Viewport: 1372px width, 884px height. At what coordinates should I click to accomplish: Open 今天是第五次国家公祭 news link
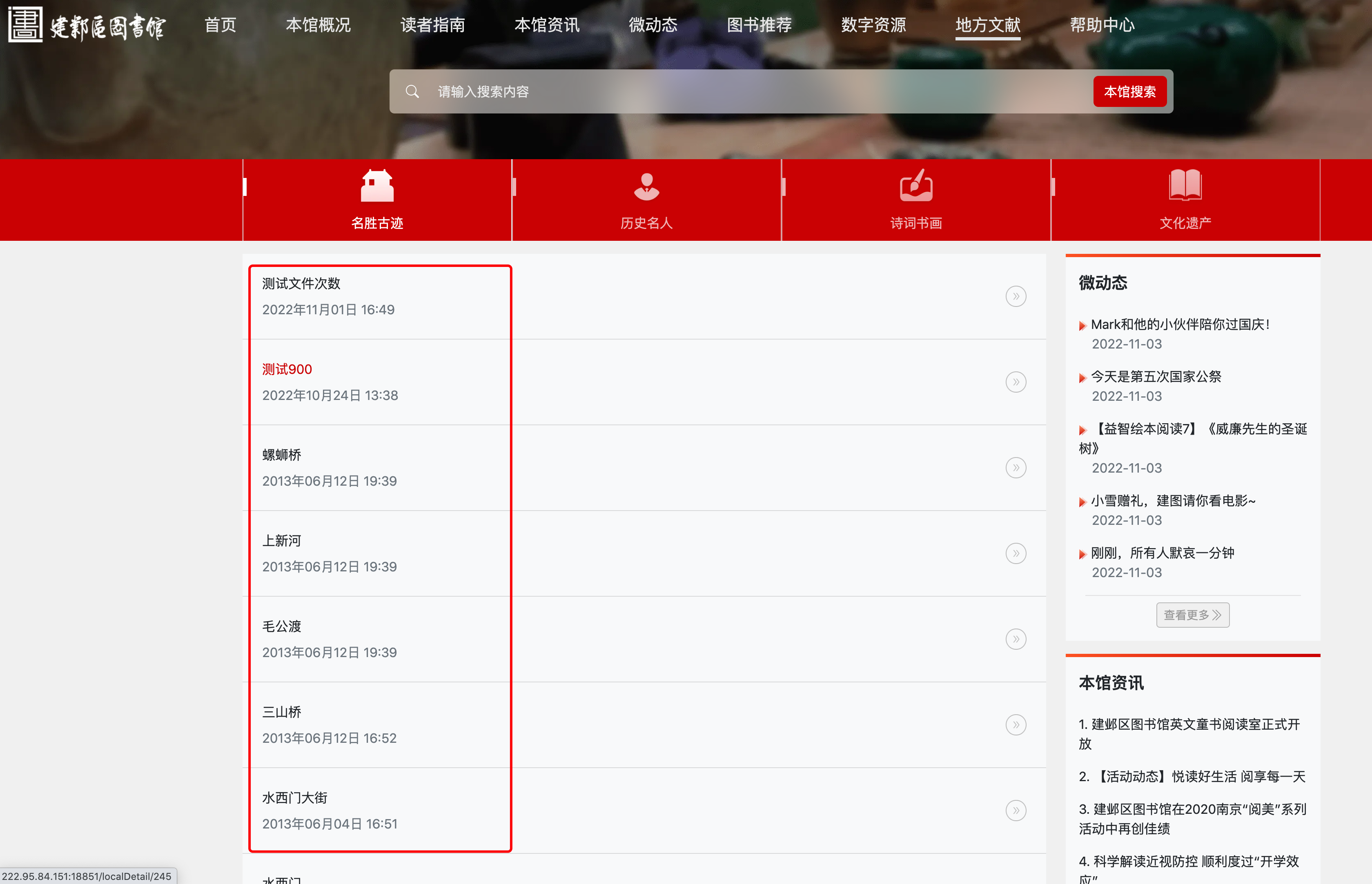[1156, 377]
